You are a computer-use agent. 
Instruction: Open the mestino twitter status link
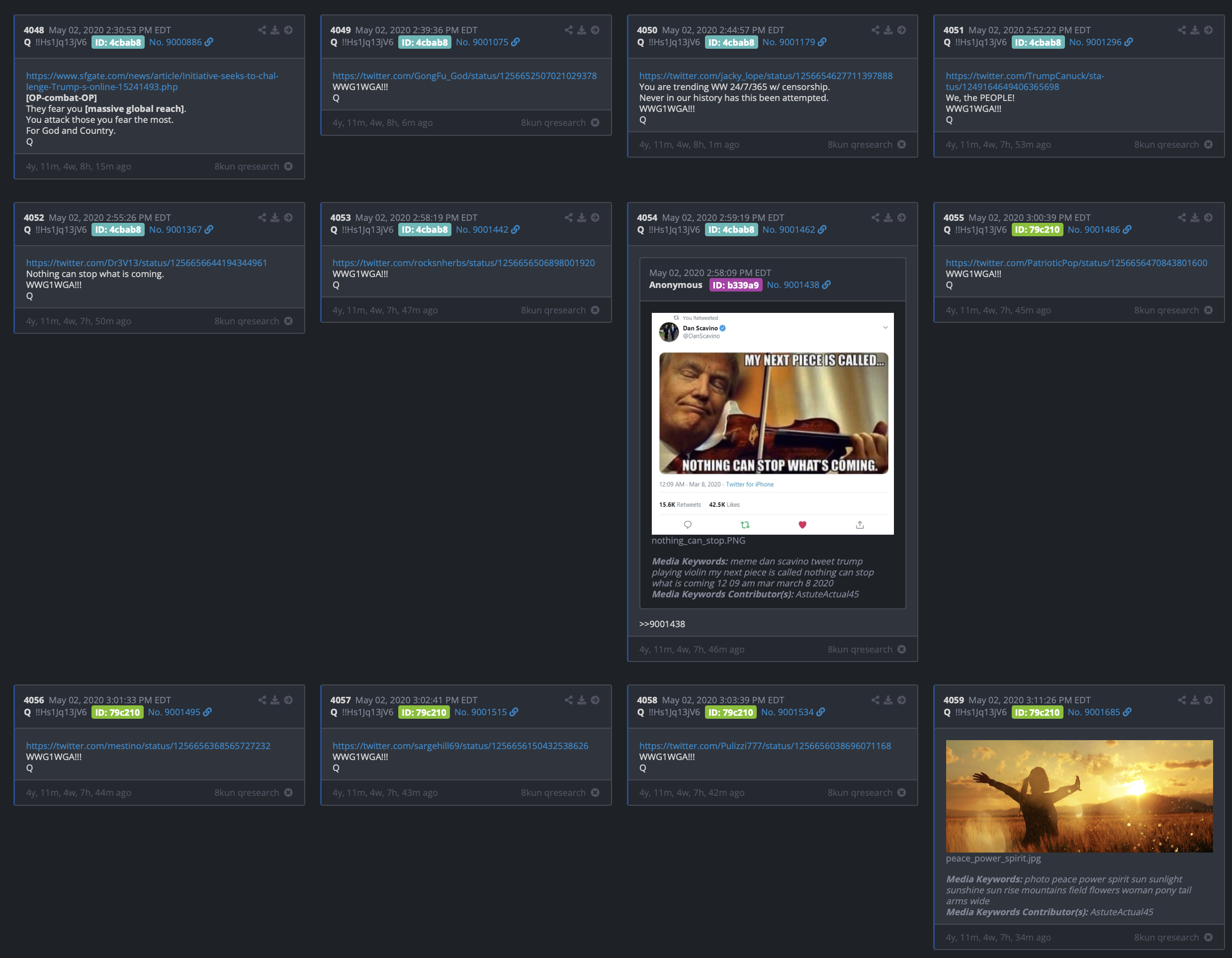(x=148, y=746)
